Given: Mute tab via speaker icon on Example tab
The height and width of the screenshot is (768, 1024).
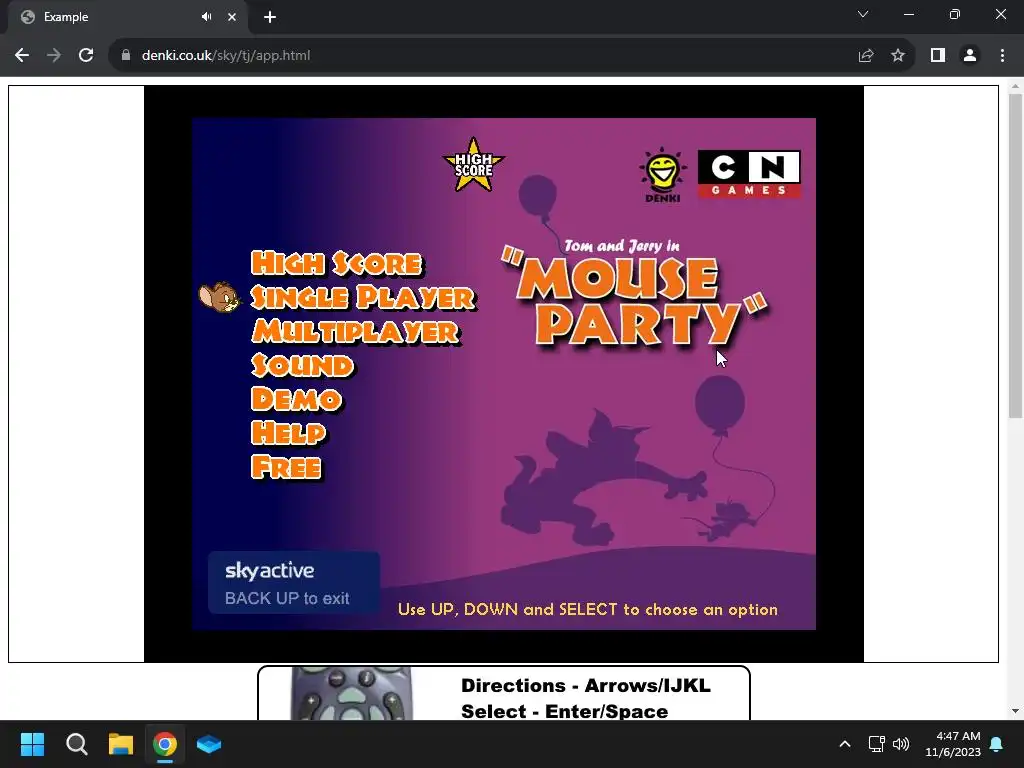Looking at the screenshot, I should (x=206, y=17).
